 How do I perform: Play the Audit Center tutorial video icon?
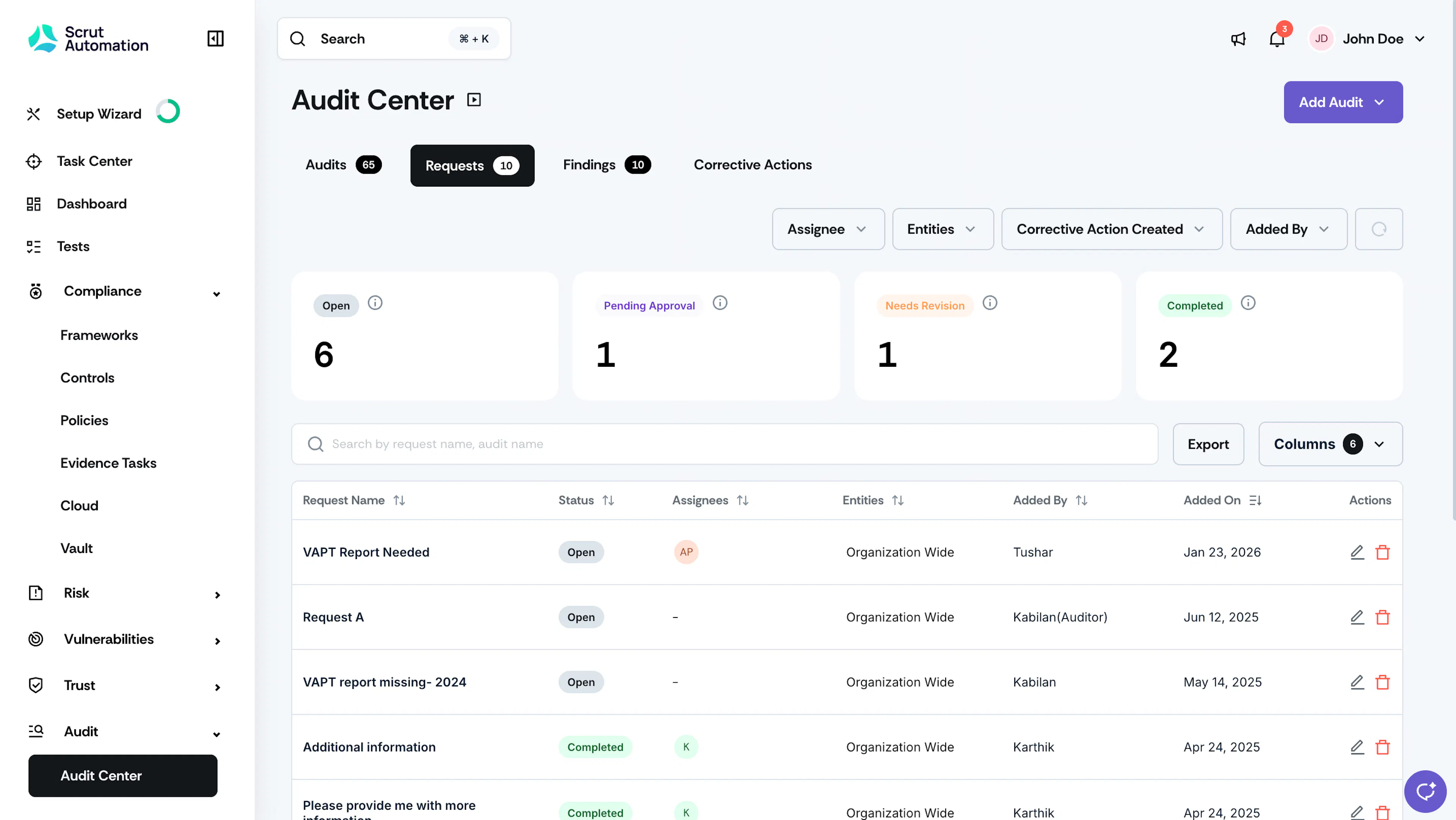(x=474, y=100)
